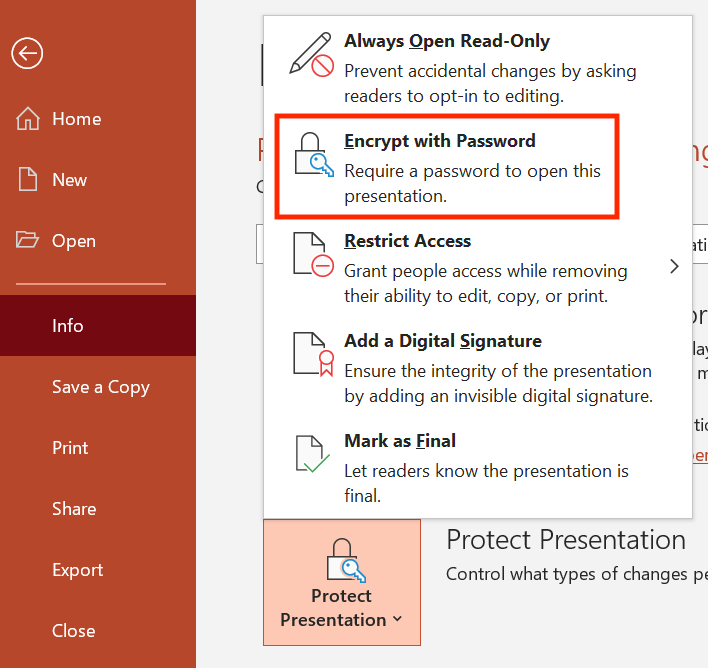Click the lock and key Encrypt icon
Screen dimensions: 708x668
click(x=314, y=154)
